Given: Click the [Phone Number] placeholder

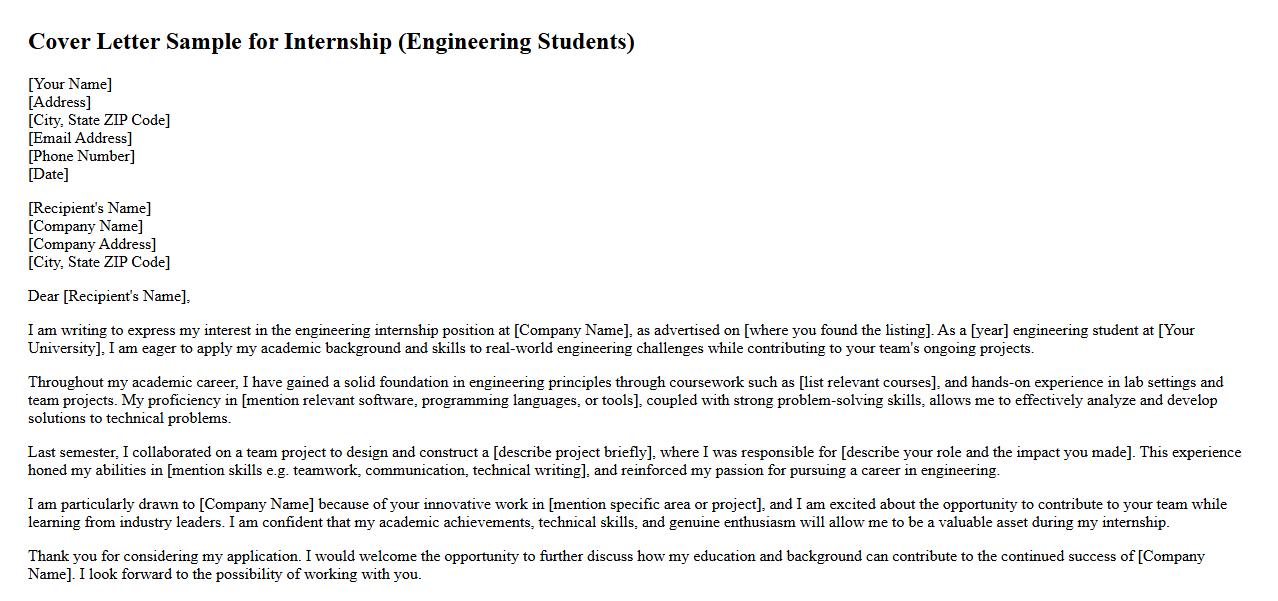Looking at the screenshot, I should 81,156.
